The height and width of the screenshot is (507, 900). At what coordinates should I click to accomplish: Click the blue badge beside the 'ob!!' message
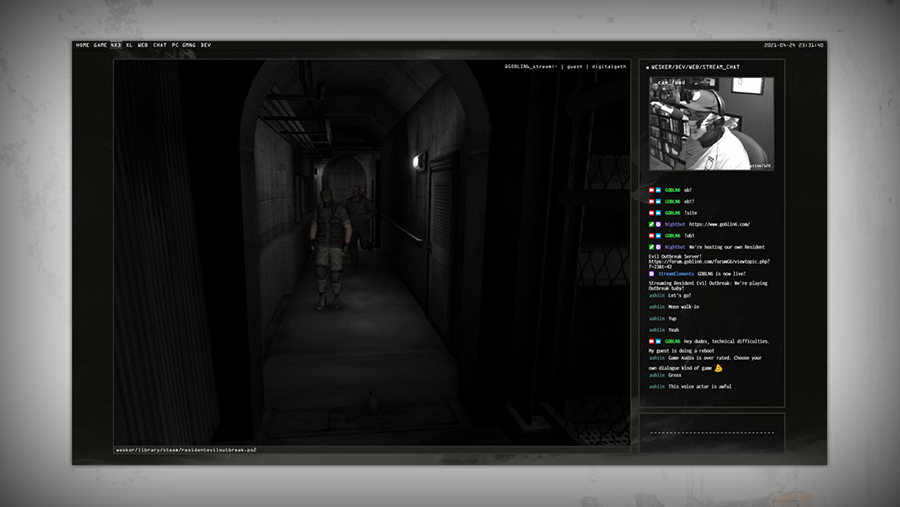(x=658, y=202)
